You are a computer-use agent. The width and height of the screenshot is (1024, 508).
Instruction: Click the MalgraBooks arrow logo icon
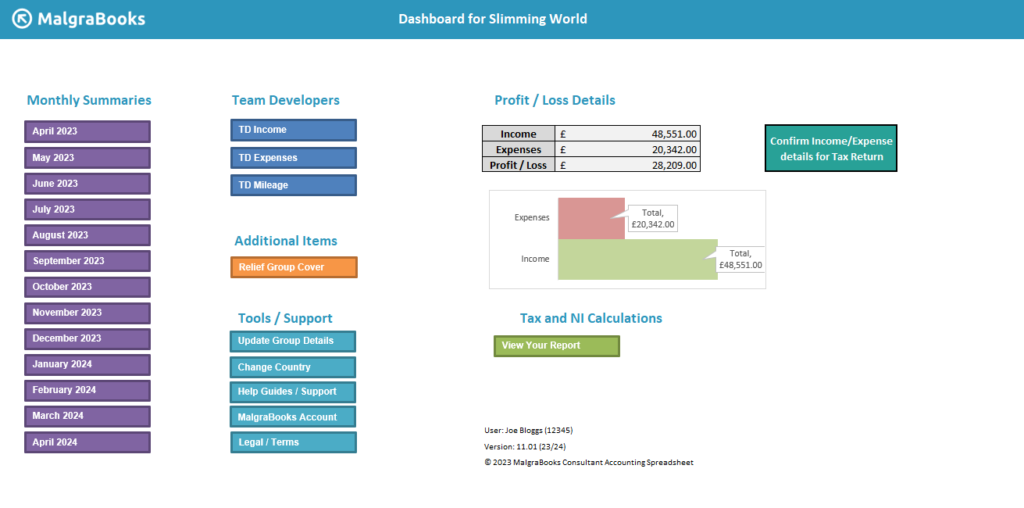point(23,19)
